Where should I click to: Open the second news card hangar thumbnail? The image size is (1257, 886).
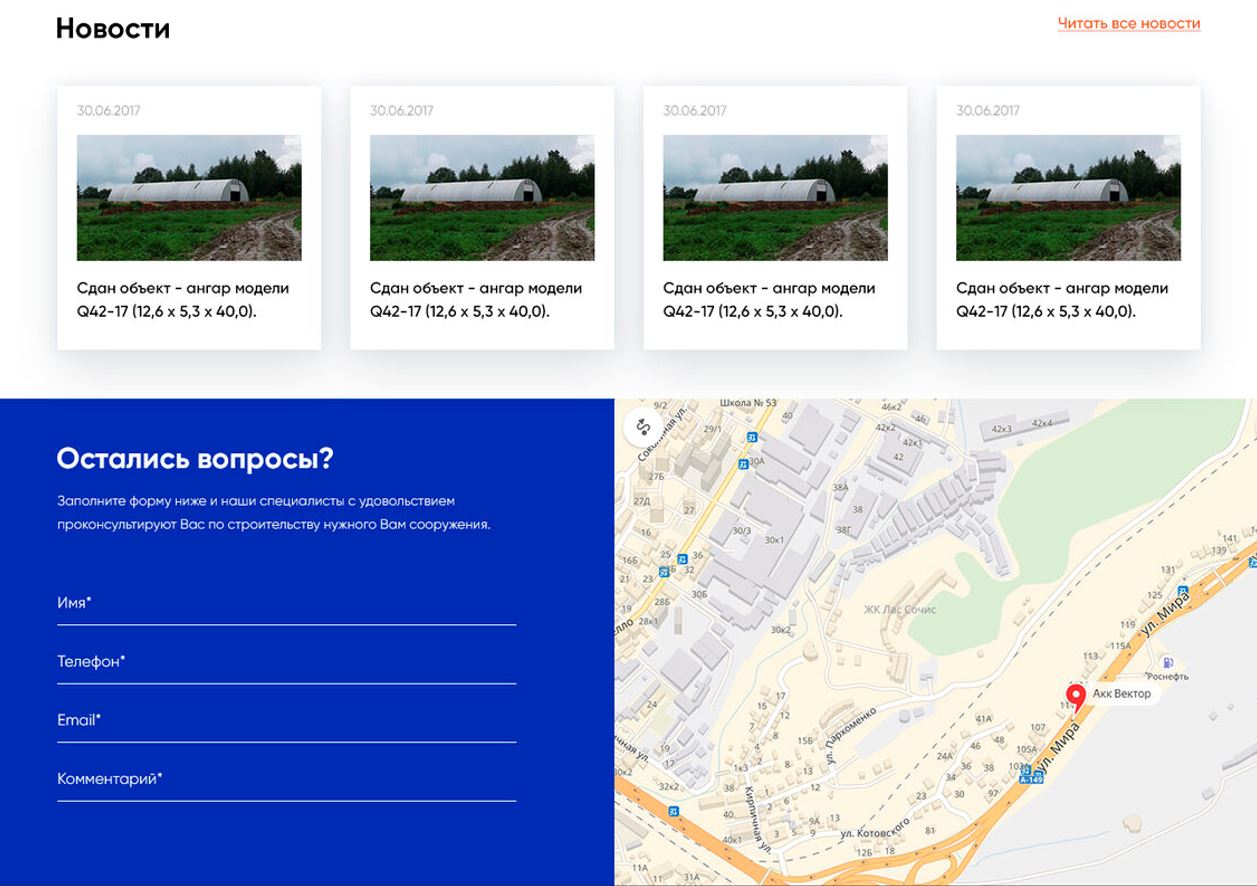(x=482, y=198)
